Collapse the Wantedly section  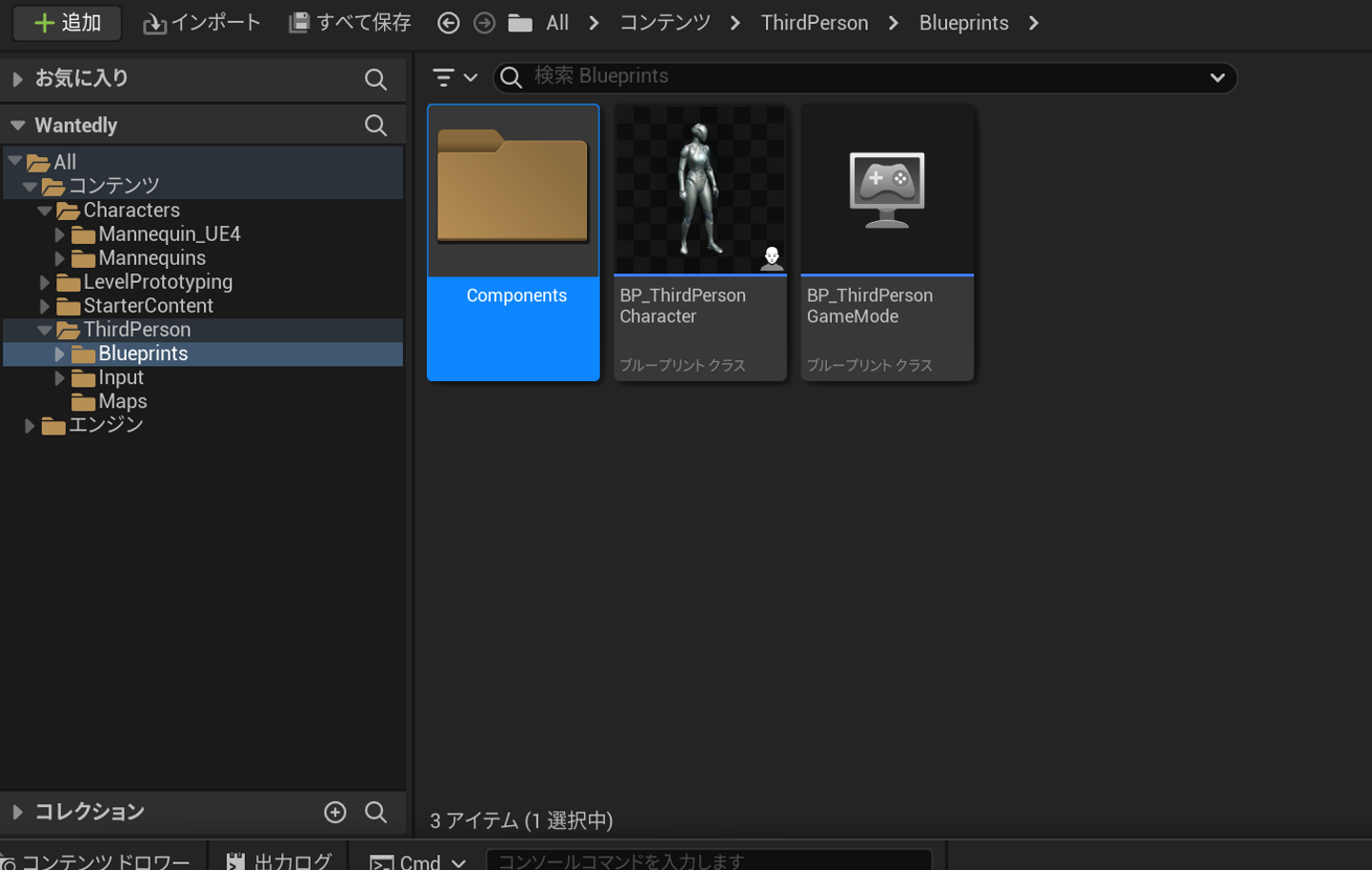point(17,125)
